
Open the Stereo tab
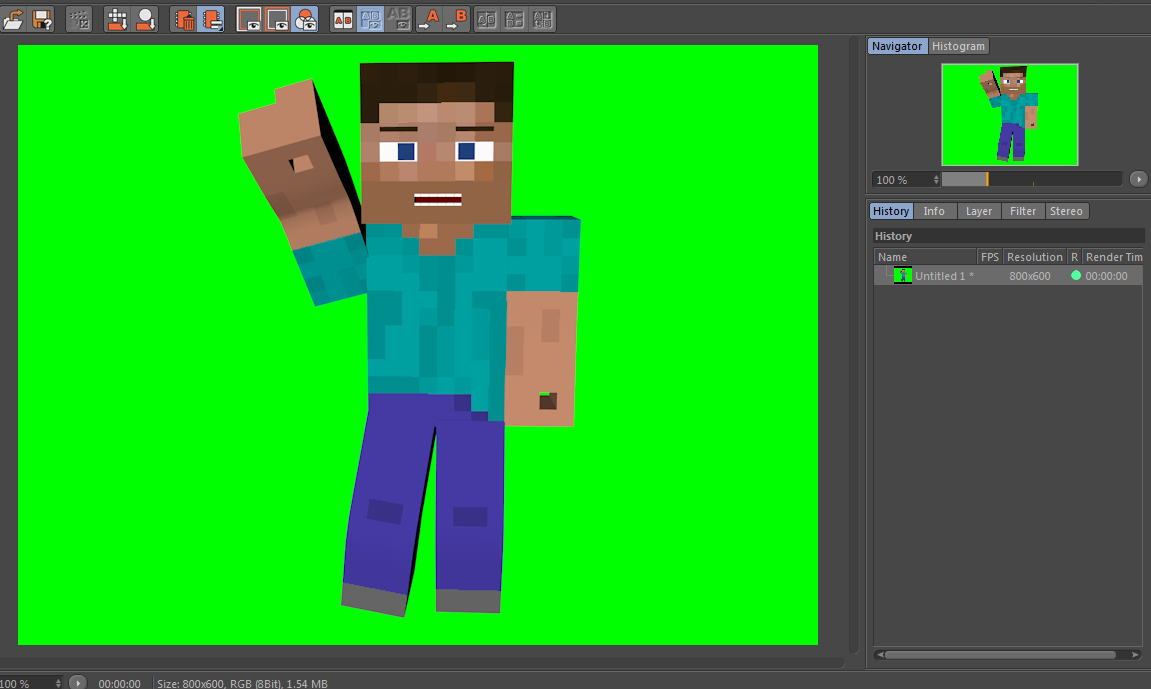coord(1066,211)
